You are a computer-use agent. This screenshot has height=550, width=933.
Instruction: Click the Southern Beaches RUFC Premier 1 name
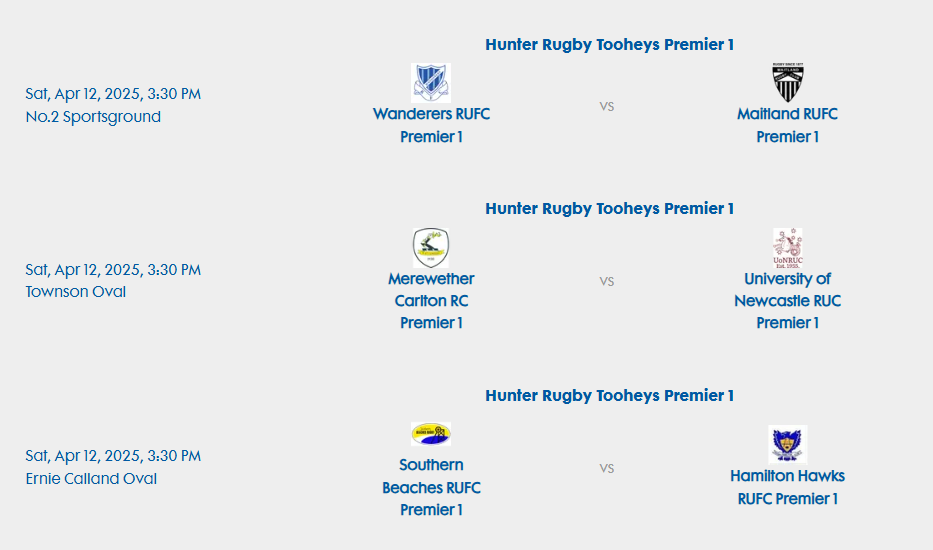click(x=431, y=487)
